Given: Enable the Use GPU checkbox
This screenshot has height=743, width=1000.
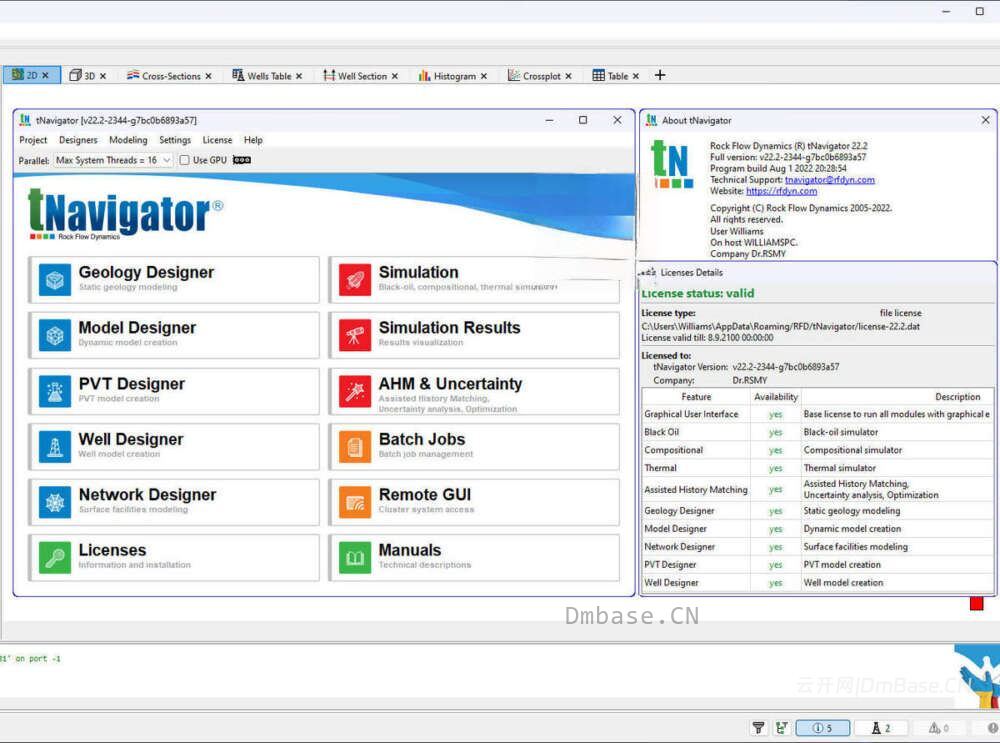Looking at the screenshot, I should (x=184, y=160).
